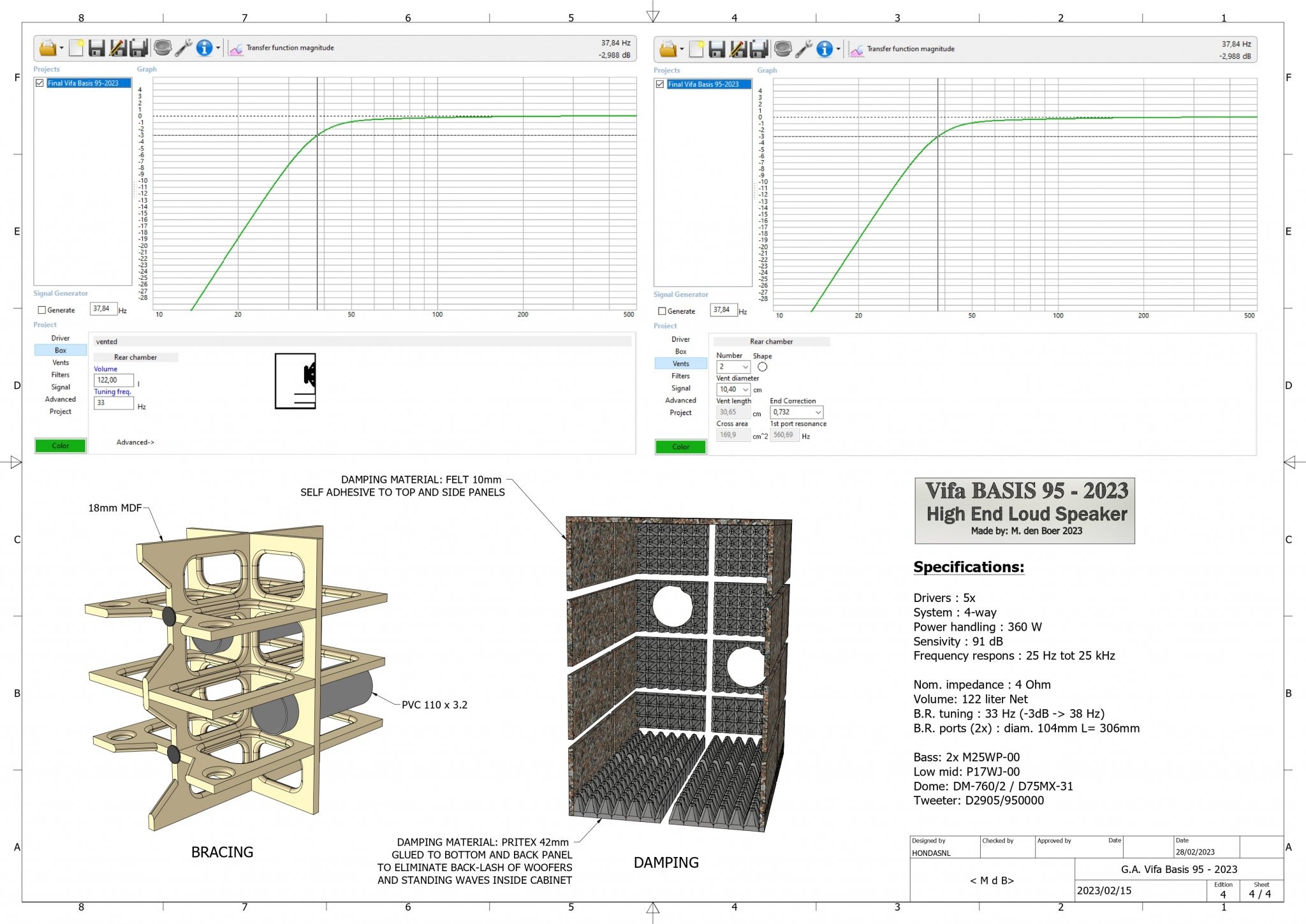The image size is (1306, 924).
Task: Click the vented box diagram picture
Action: coord(295,381)
